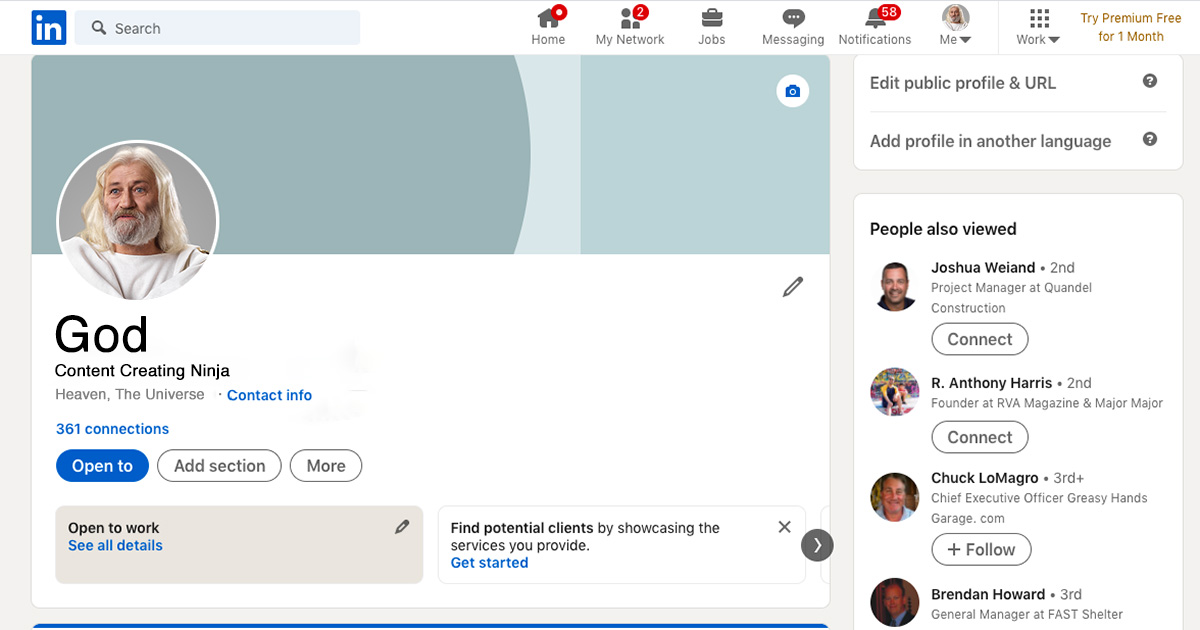This screenshot has height=630, width=1200.
Task: Click camera icon to change cover photo
Action: point(793,91)
